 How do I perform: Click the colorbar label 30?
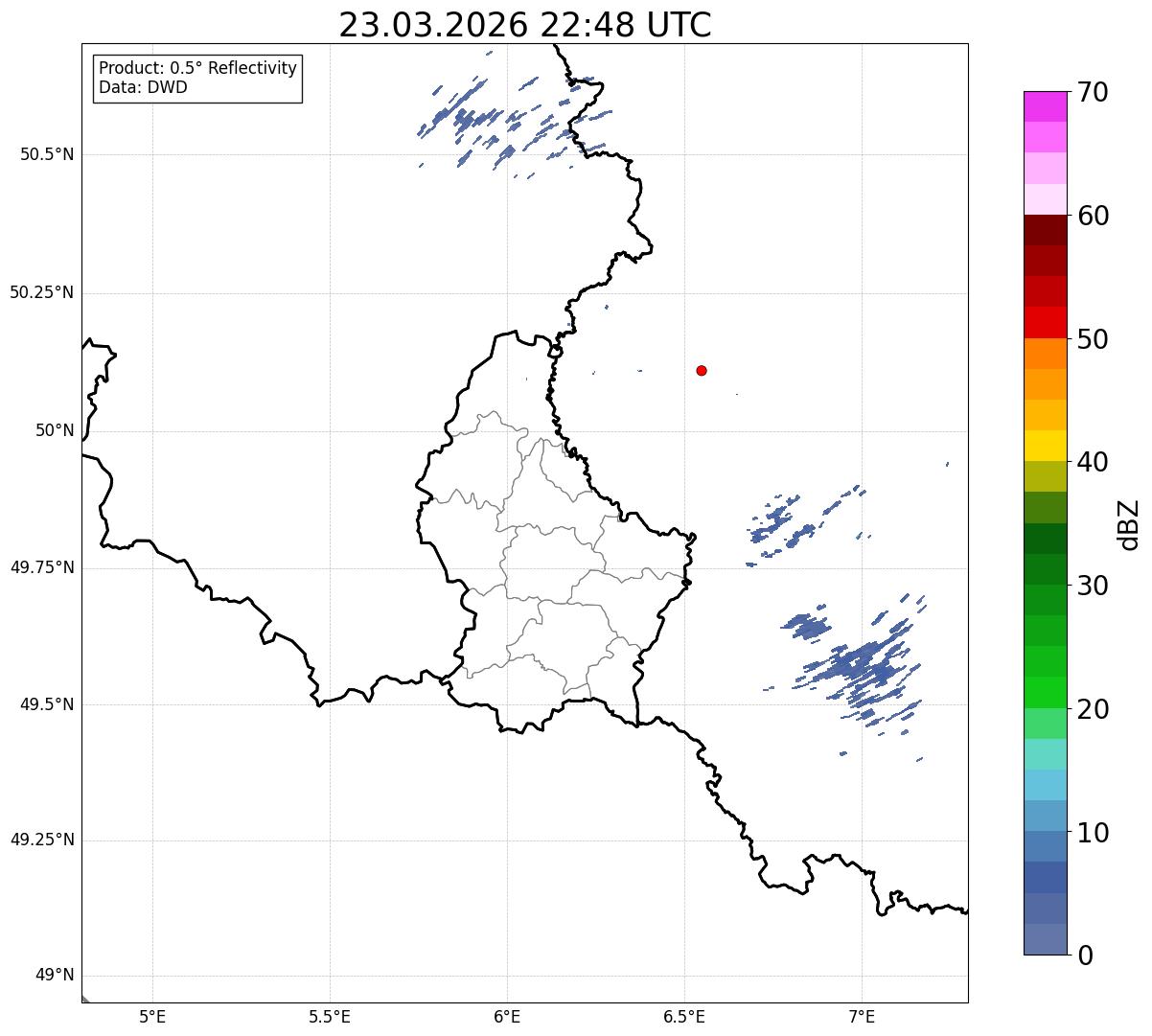pyautogui.click(x=1093, y=586)
